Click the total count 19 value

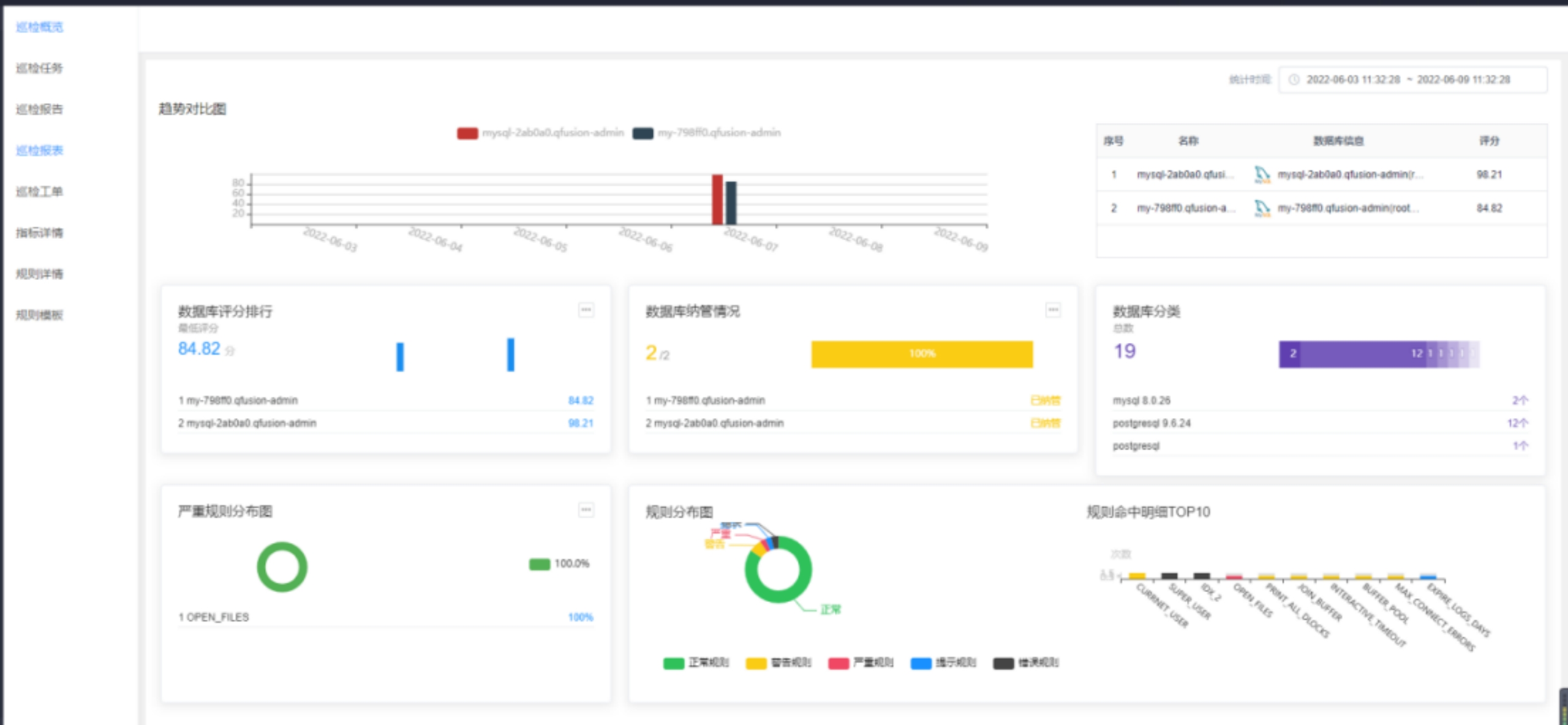(x=1125, y=351)
